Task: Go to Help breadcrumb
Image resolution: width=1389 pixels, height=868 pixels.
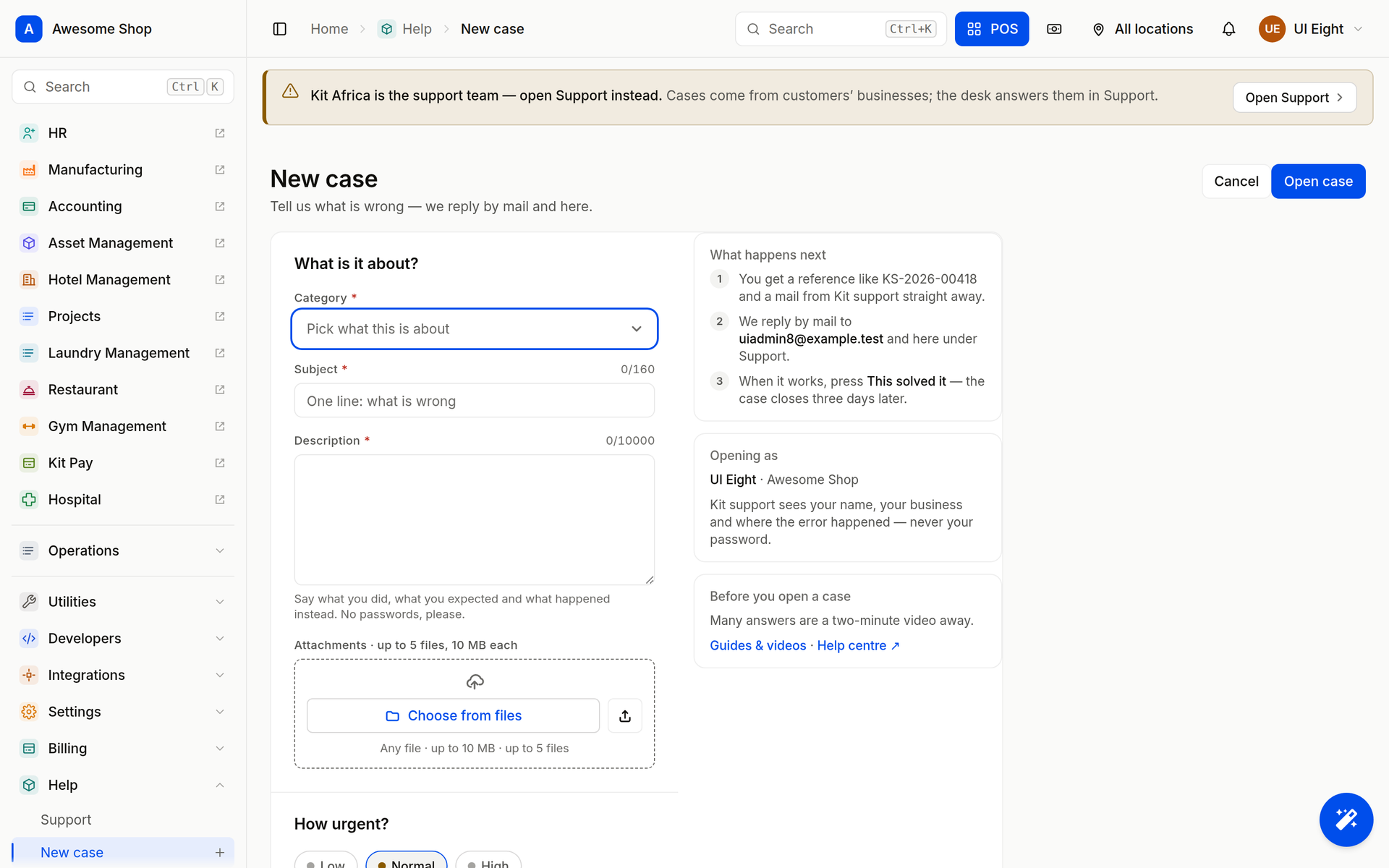Action: pyautogui.click(x=405, y=29)
